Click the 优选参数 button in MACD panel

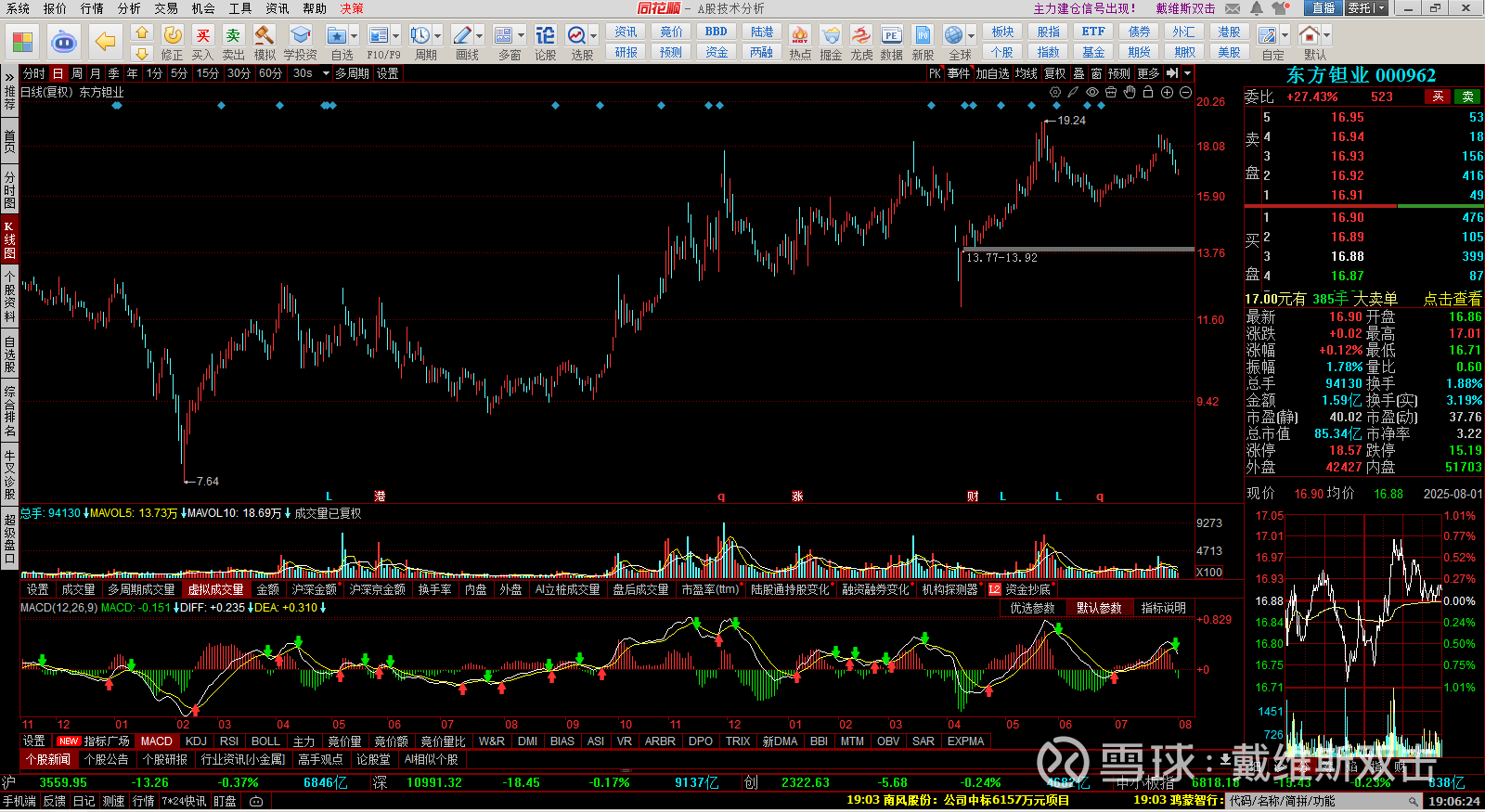coord(1032,608)
